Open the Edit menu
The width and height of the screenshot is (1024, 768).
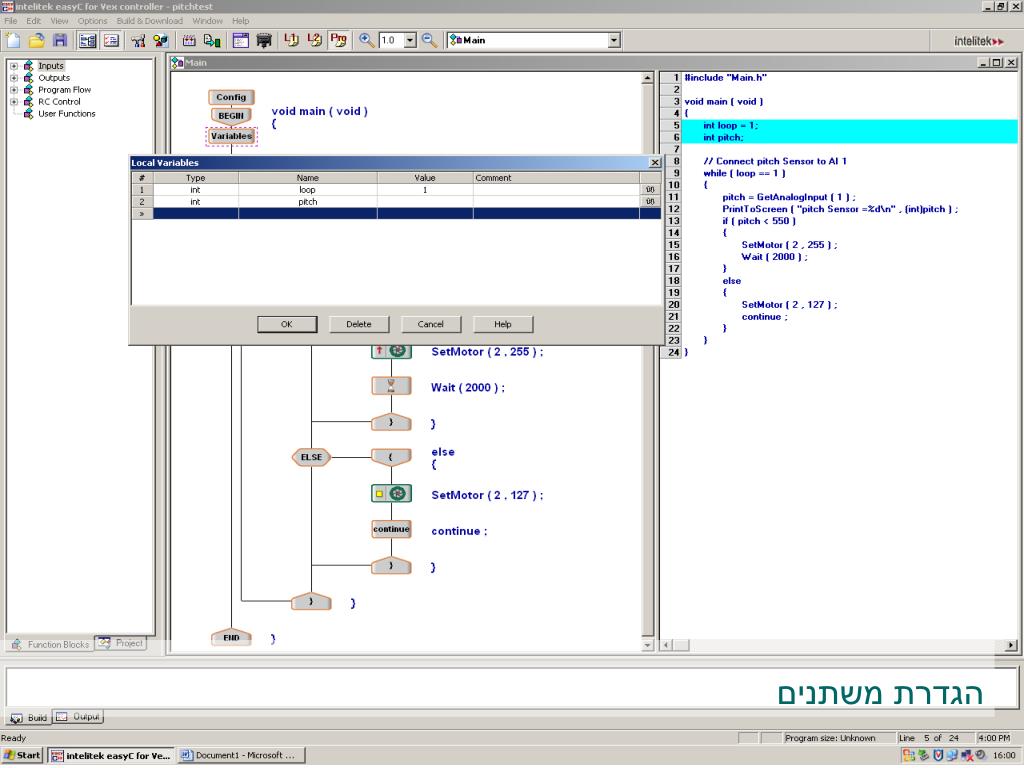(33, 21)
